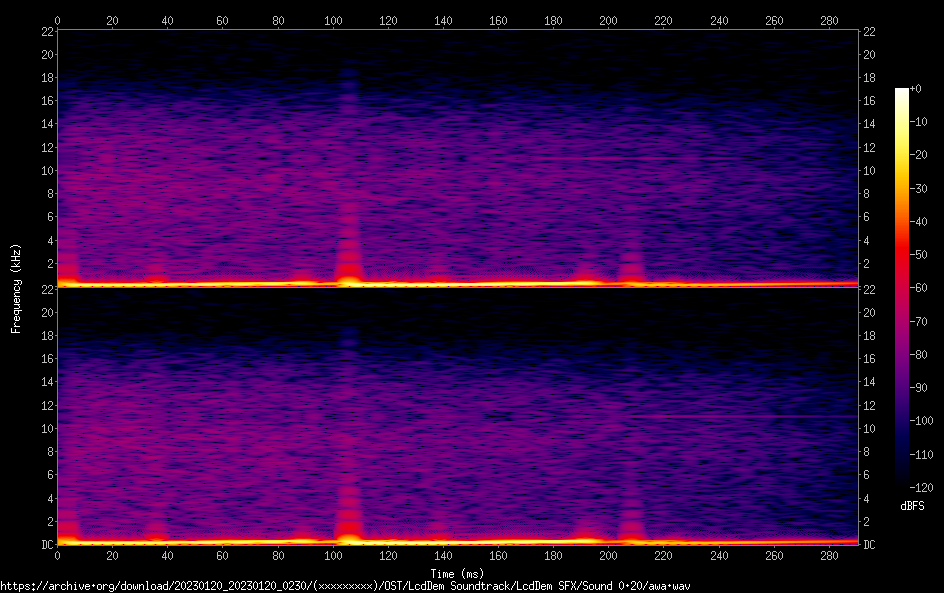
Task: Click the DC label at bottom-right corner
Action: click(869, 545)
